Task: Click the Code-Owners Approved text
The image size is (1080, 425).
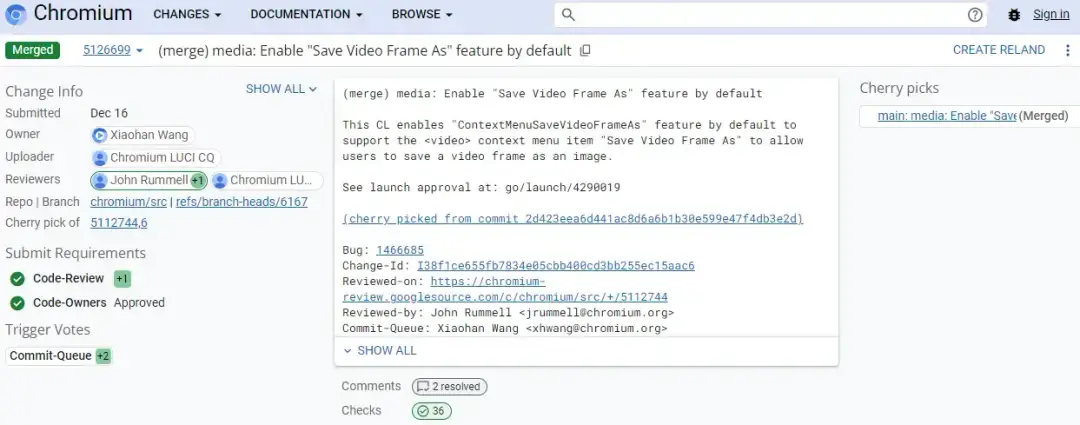Action: (139, 303)
